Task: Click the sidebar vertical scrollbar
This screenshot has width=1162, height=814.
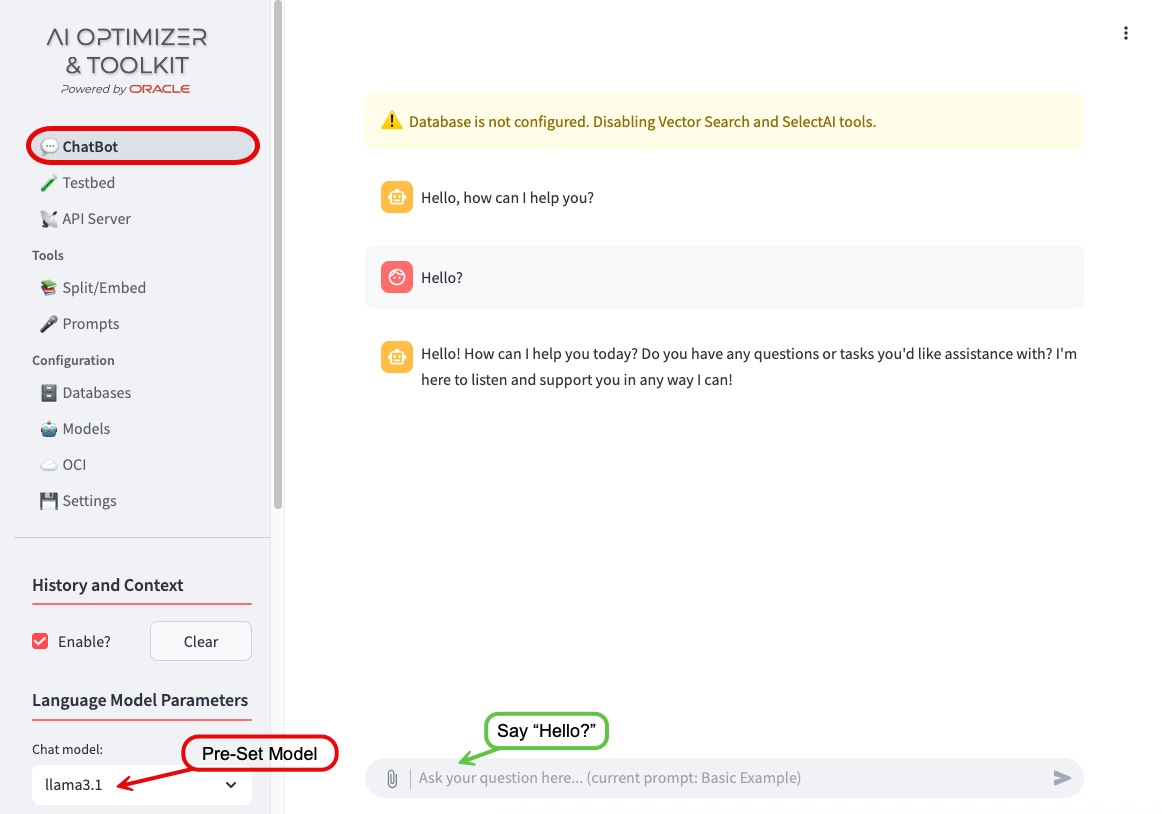Action: pyautogui.click(x=278, y=254)
